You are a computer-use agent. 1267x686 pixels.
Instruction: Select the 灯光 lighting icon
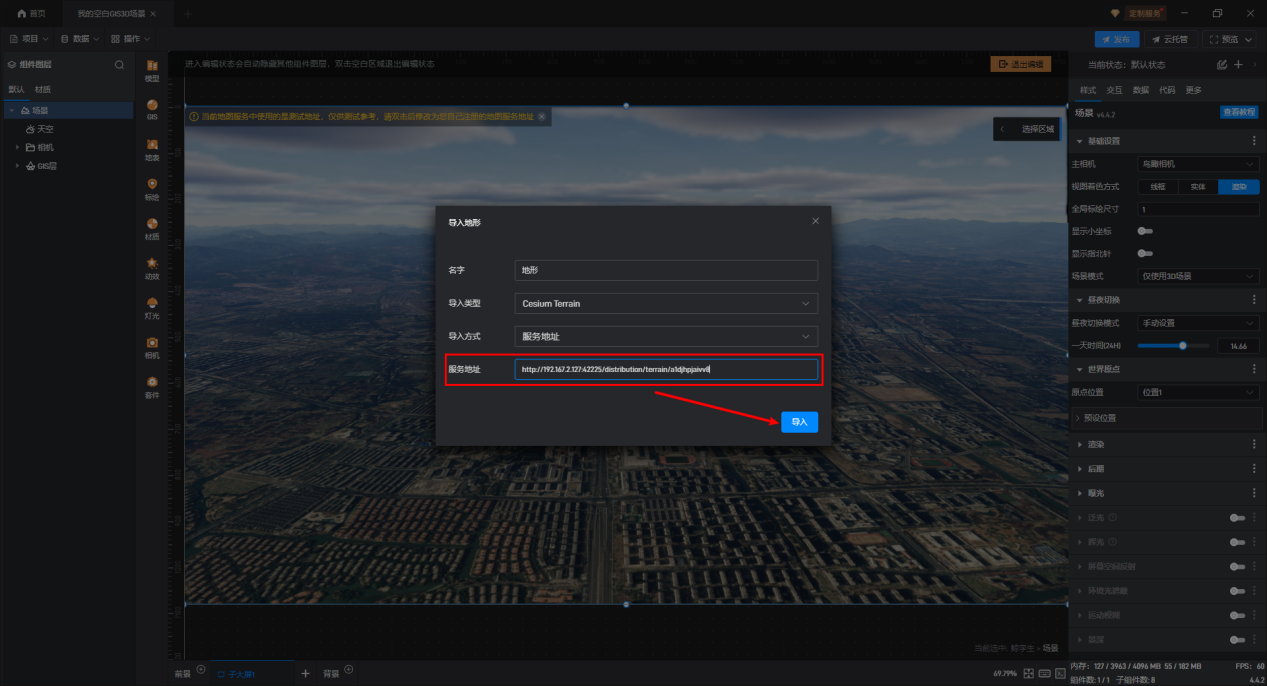(x=152, y=306)
